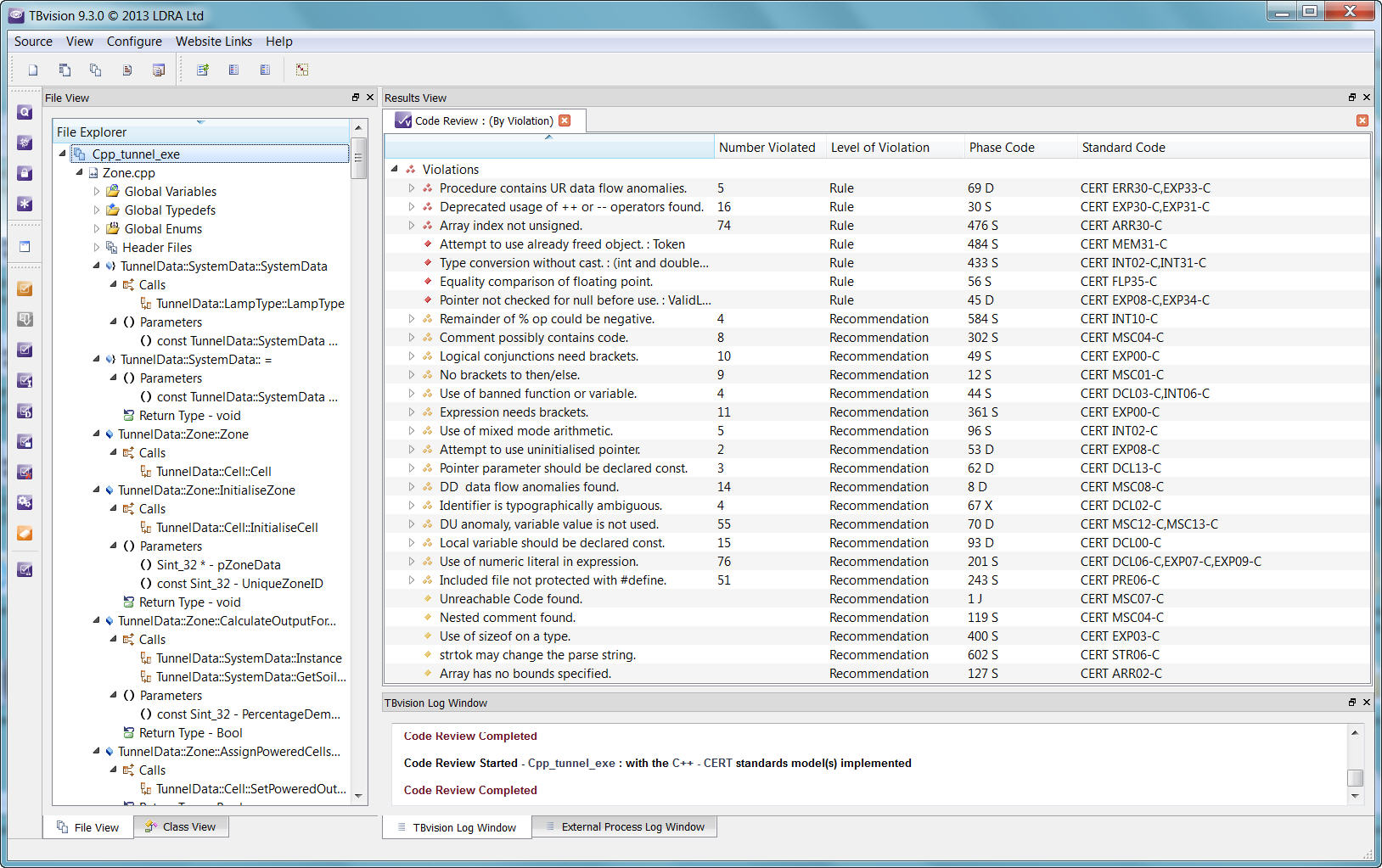Switch to External Process Log Window tab

[x=625, y=826]
